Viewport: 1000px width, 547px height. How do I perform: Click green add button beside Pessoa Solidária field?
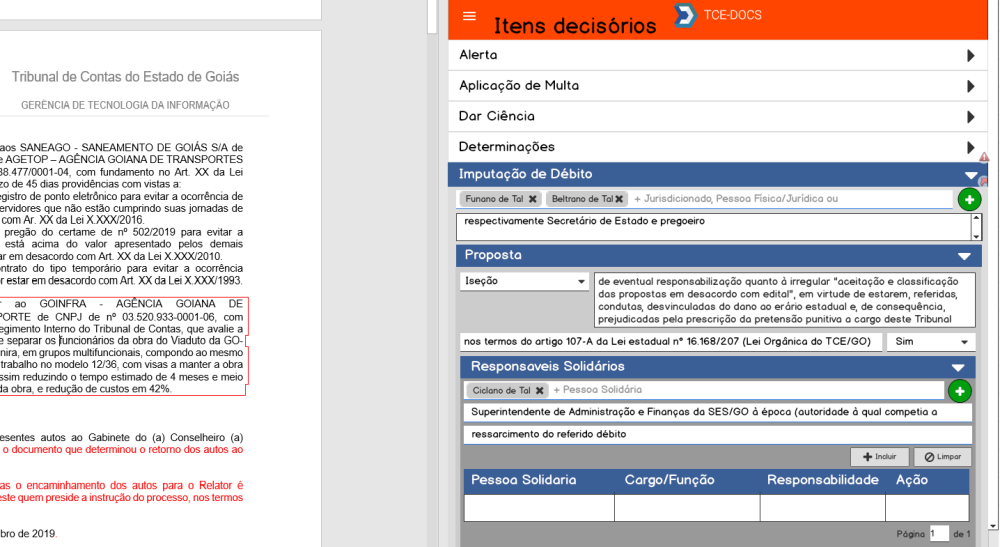pyautogui.click(x=959, y=391)
